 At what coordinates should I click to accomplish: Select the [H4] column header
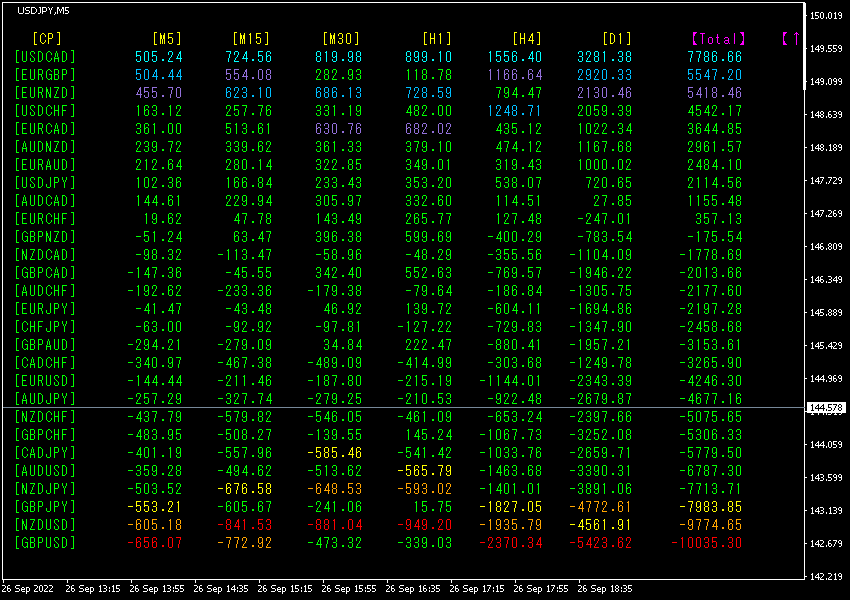pyautogui.click(x=527, y=39)
